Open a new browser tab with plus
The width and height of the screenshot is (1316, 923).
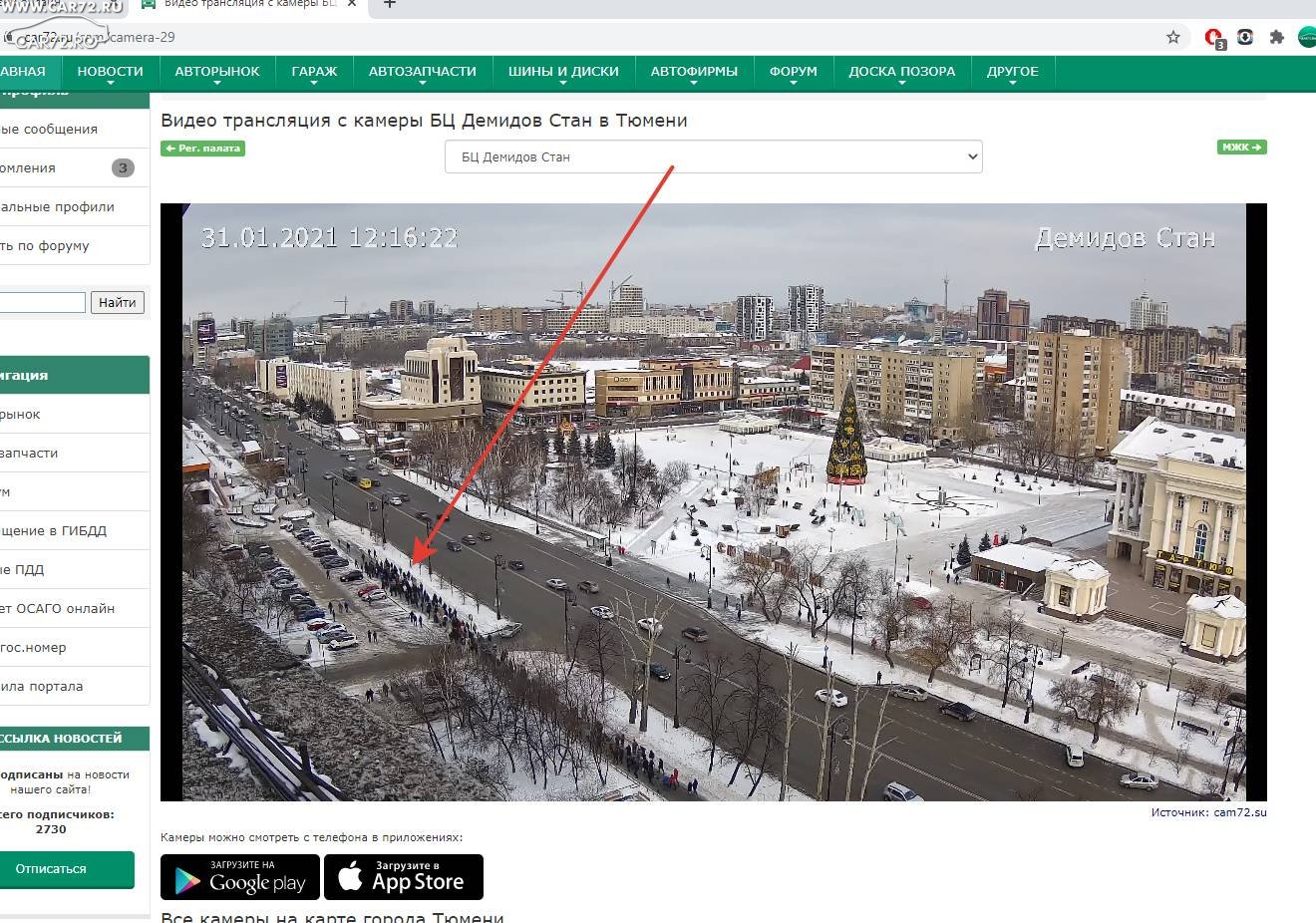coord(390,4)
